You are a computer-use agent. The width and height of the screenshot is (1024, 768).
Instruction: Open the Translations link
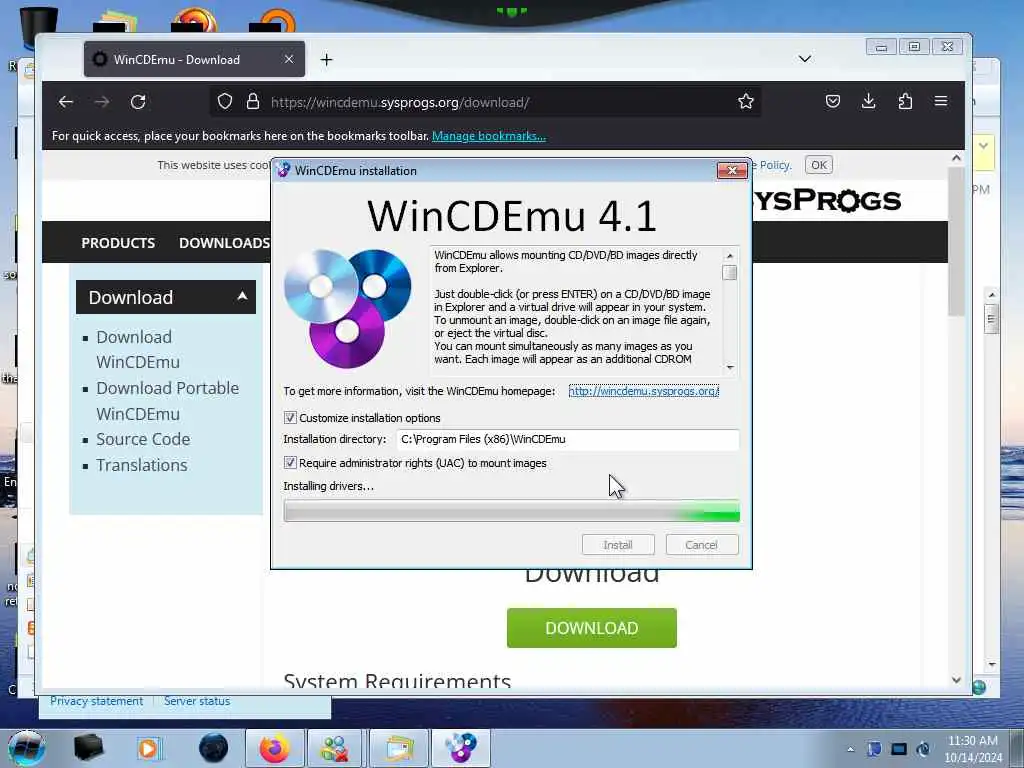pyautogui.click(x=142, y=465)
